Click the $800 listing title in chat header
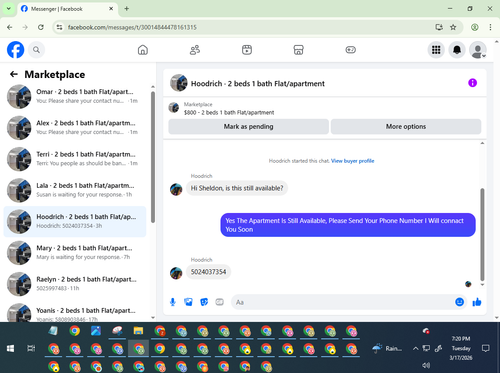 229,112
